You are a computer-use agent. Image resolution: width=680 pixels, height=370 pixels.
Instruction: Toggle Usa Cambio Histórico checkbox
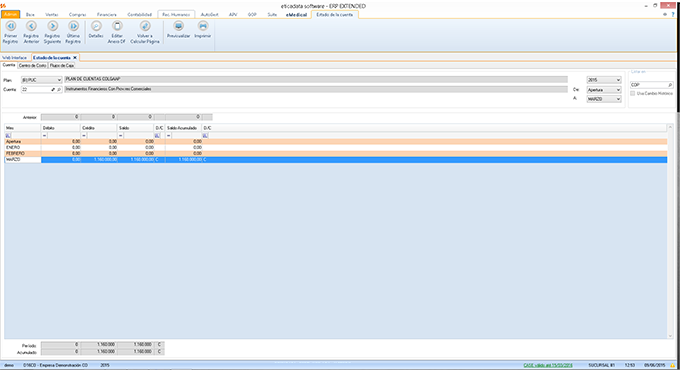coord(633,94)
